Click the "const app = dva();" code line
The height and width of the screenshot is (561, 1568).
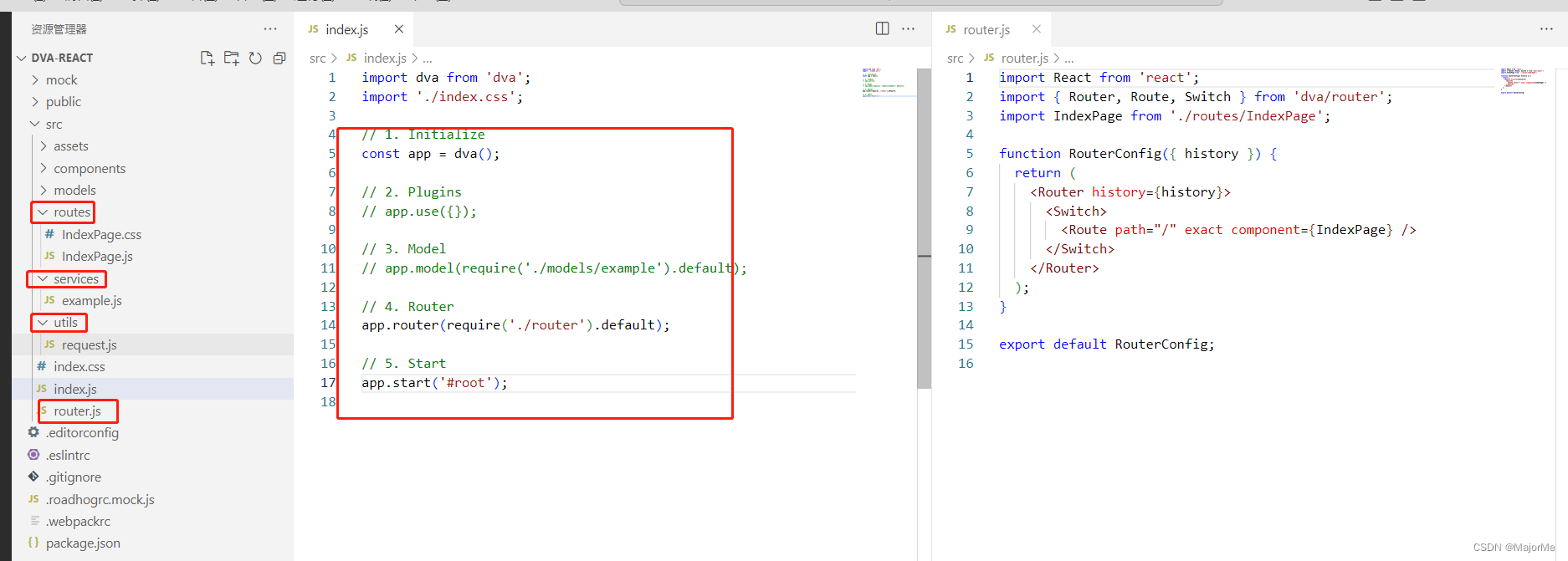tap(430, 154)
